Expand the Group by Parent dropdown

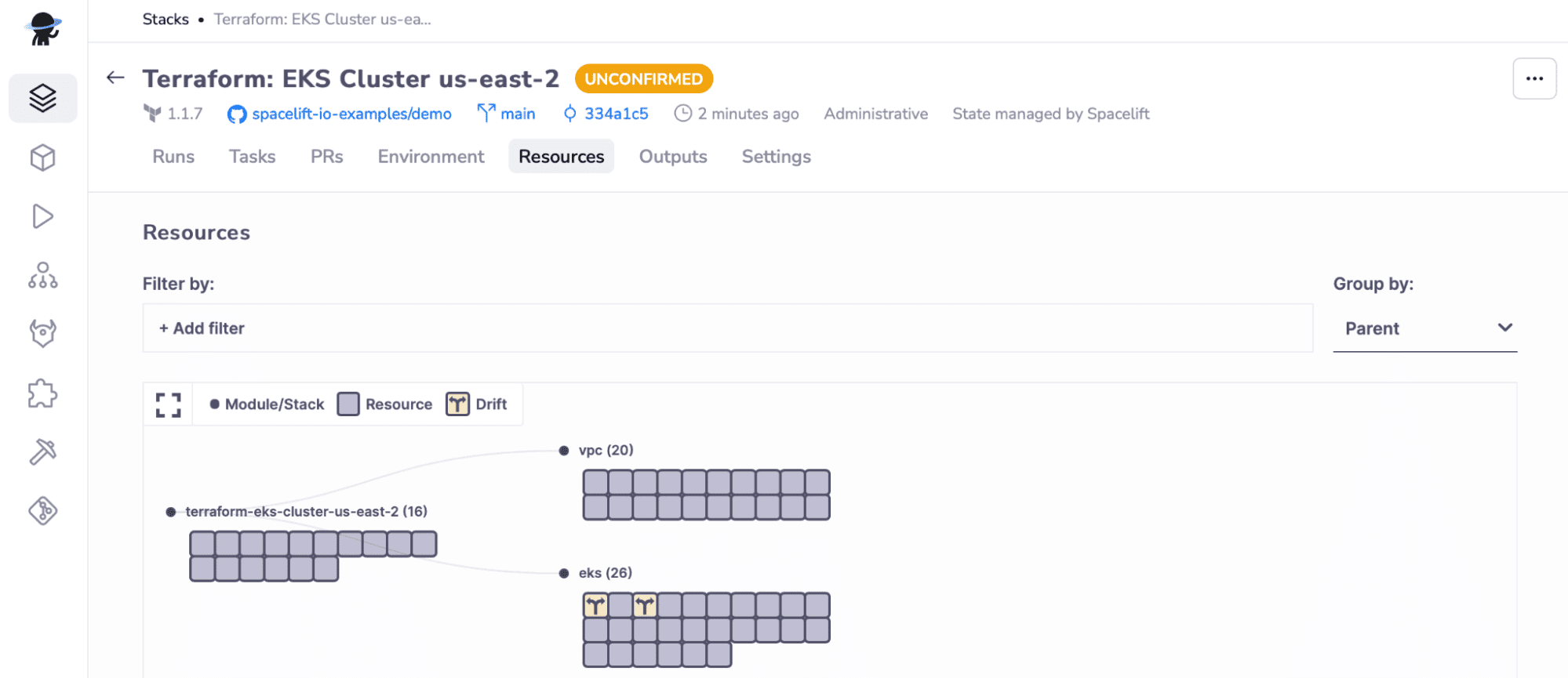1424,328
